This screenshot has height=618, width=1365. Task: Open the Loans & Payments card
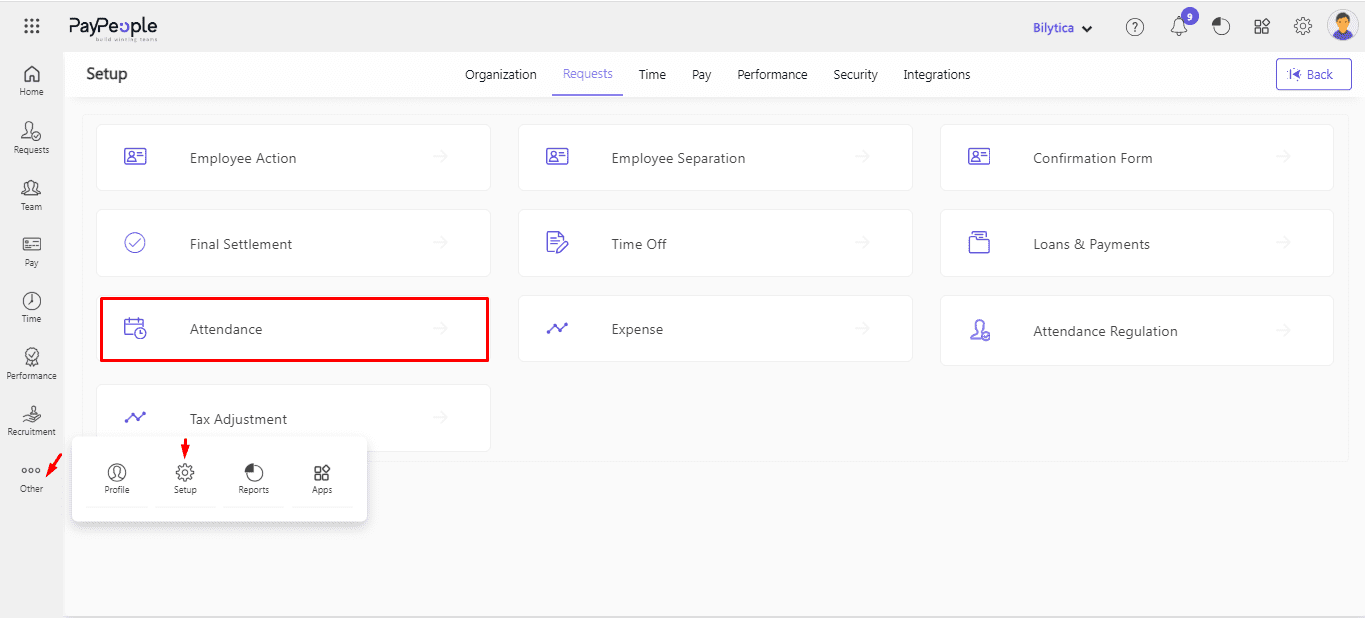click(x=1136, y=244)
